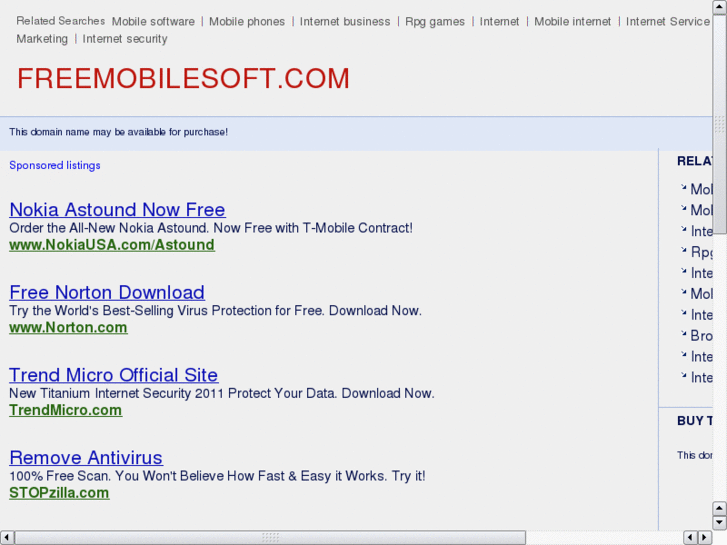
Task: Click the horizontal scrollbar thumb
Action: tap(270, 538)
